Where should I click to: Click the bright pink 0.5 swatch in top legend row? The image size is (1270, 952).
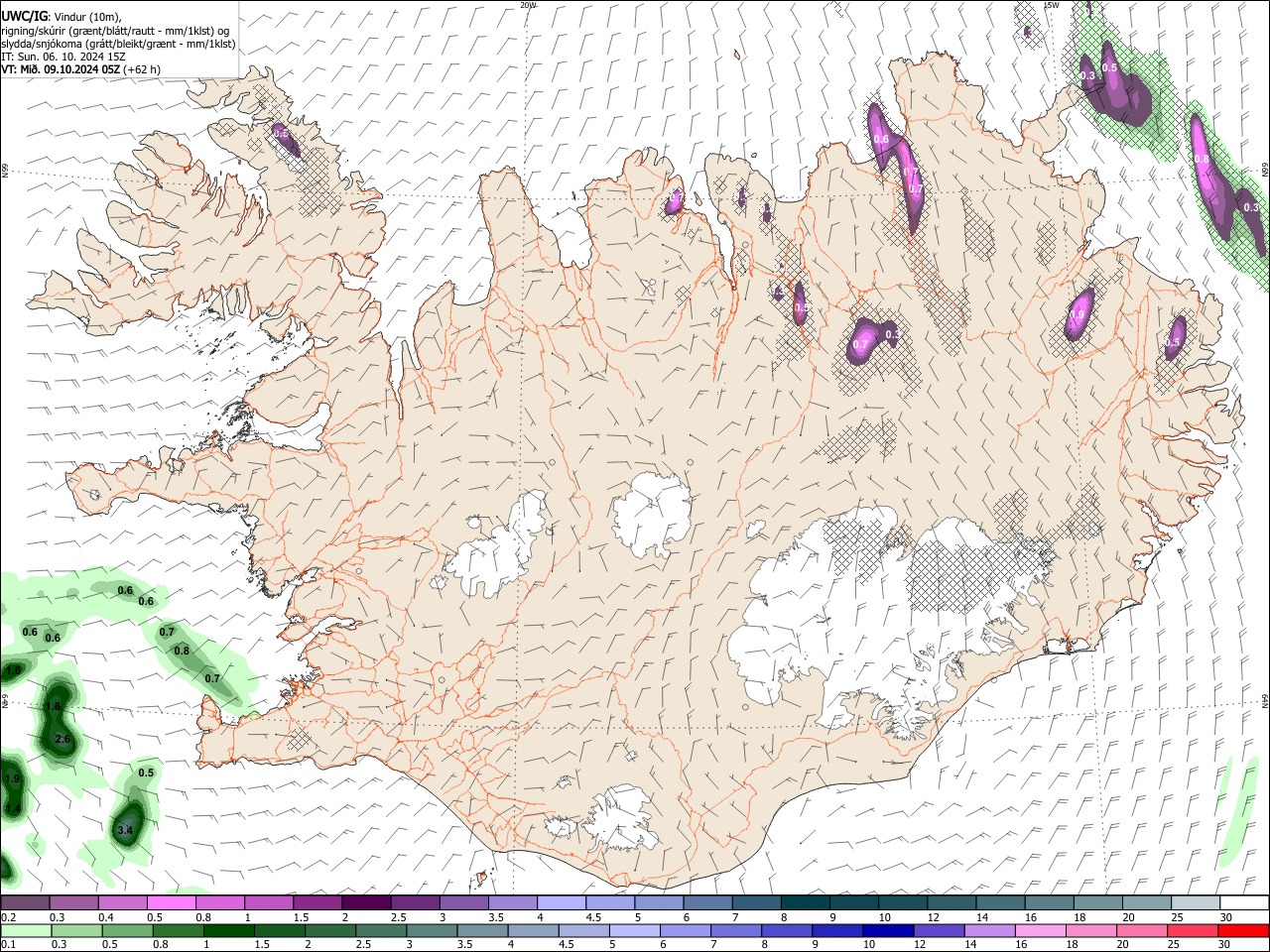point(172,903)
